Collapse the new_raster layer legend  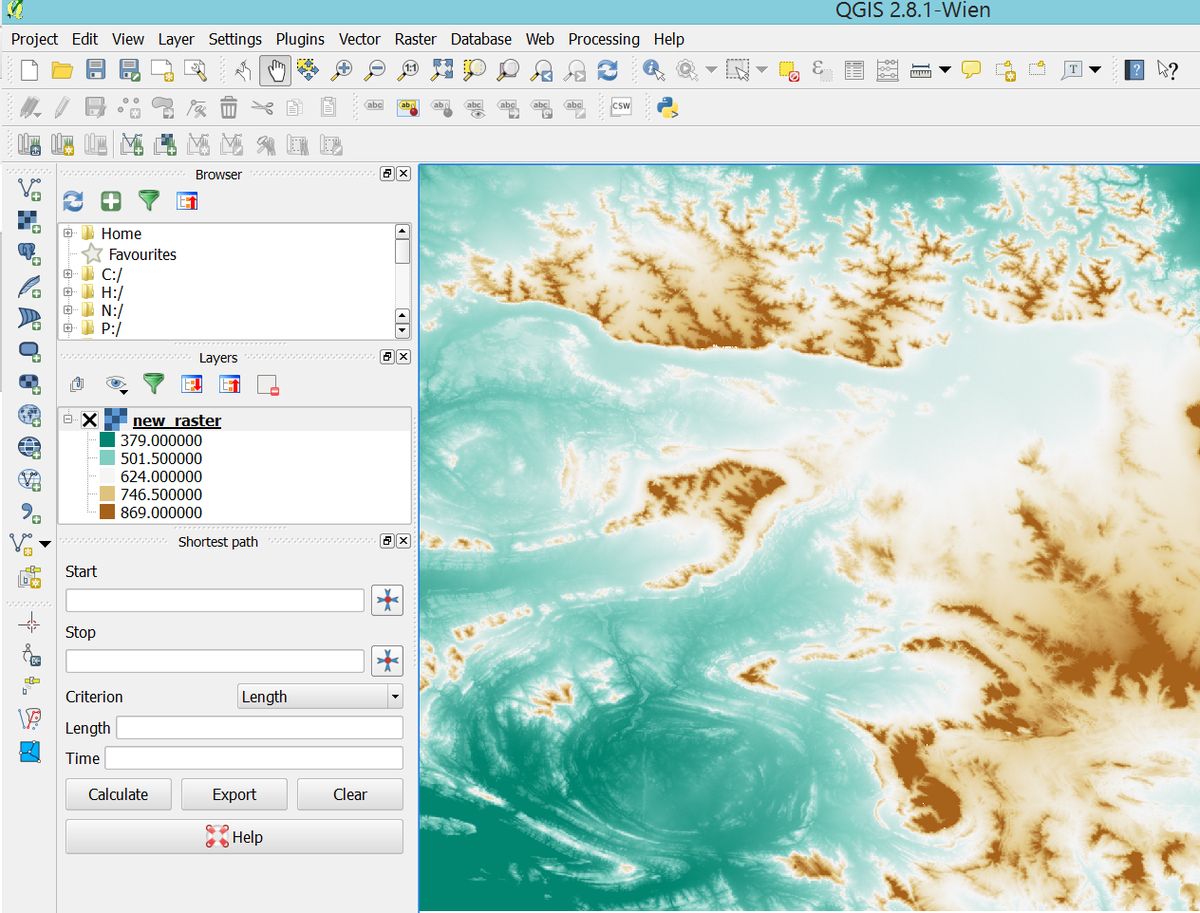tap(68, 421)
